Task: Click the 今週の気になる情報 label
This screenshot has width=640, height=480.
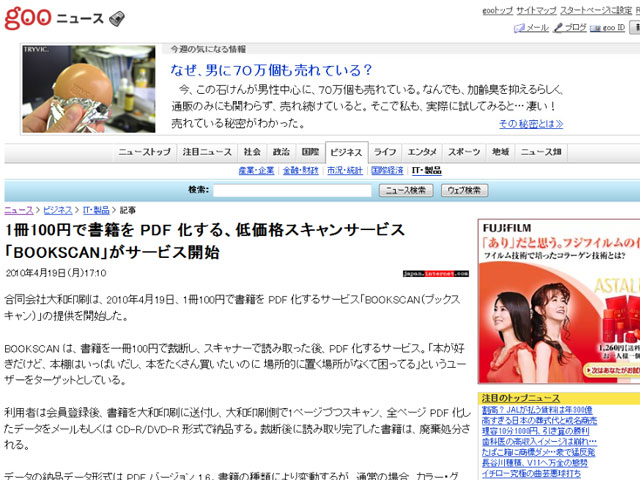Action: coord(208,49)
